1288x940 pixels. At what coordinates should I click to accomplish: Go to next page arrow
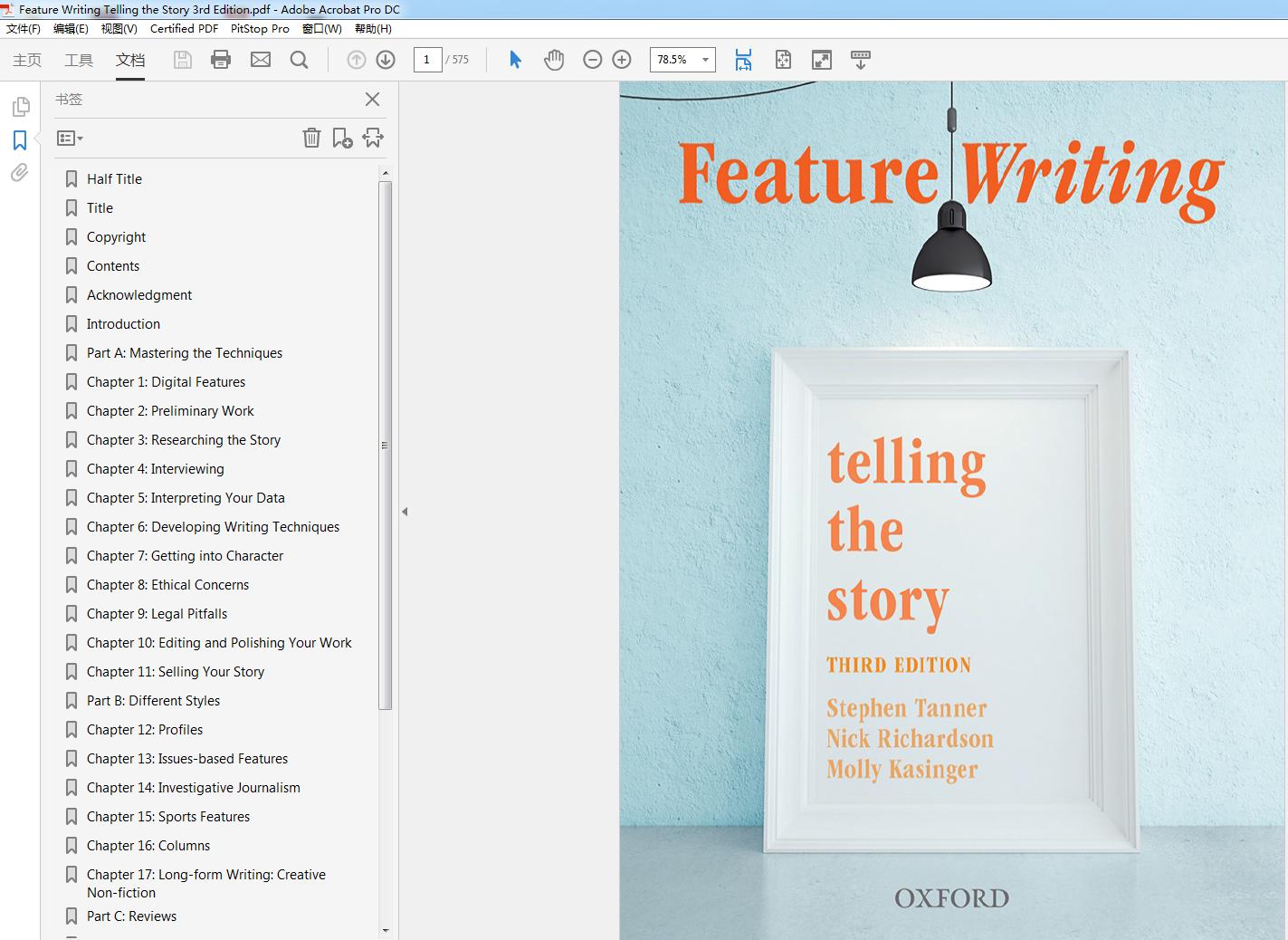[386, 60]
